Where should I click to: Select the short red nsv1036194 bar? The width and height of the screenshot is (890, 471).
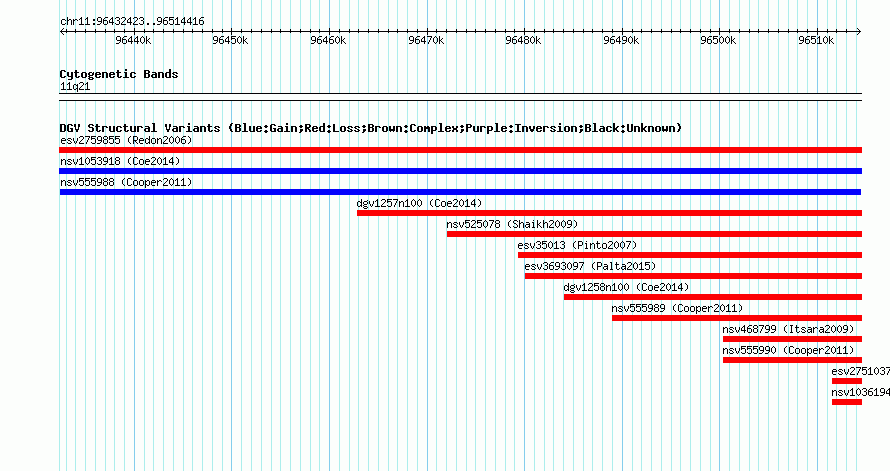click(847, 402)
